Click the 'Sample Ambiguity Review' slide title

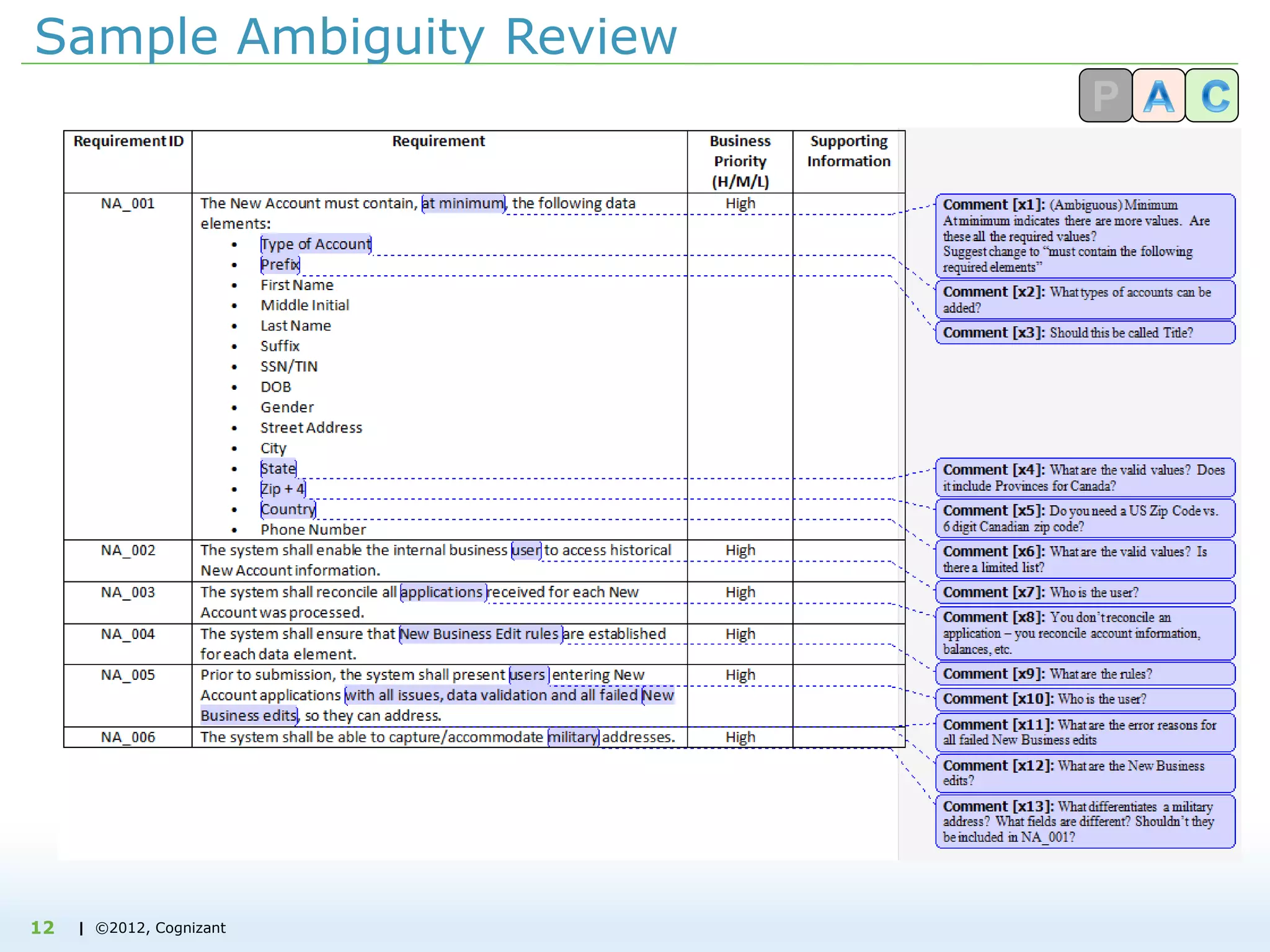[356, 37]
